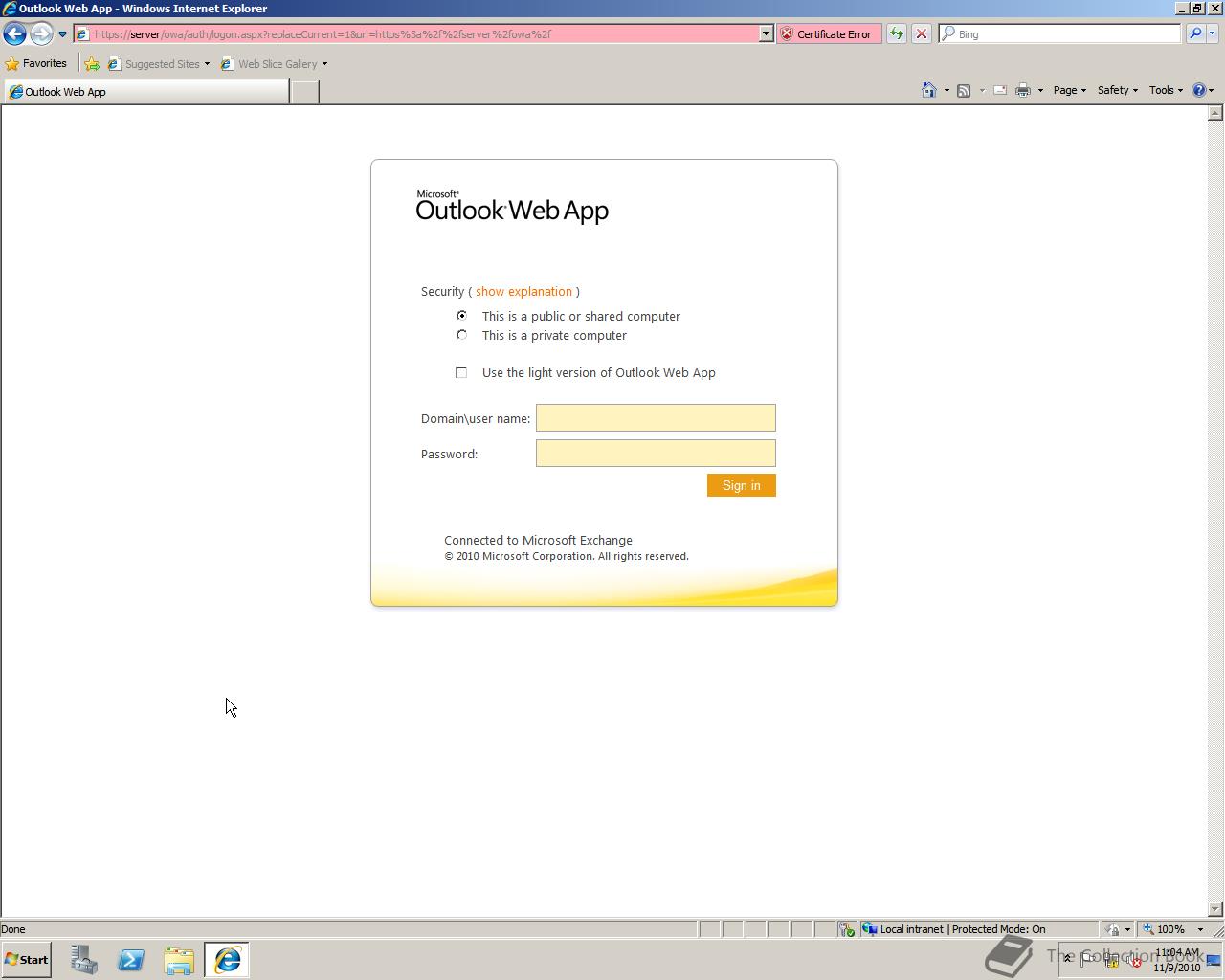This screenshot has width=1225, height=980.
Task: Expand the Print options dropdown arrow
Action: click(x=1040, y=91)
